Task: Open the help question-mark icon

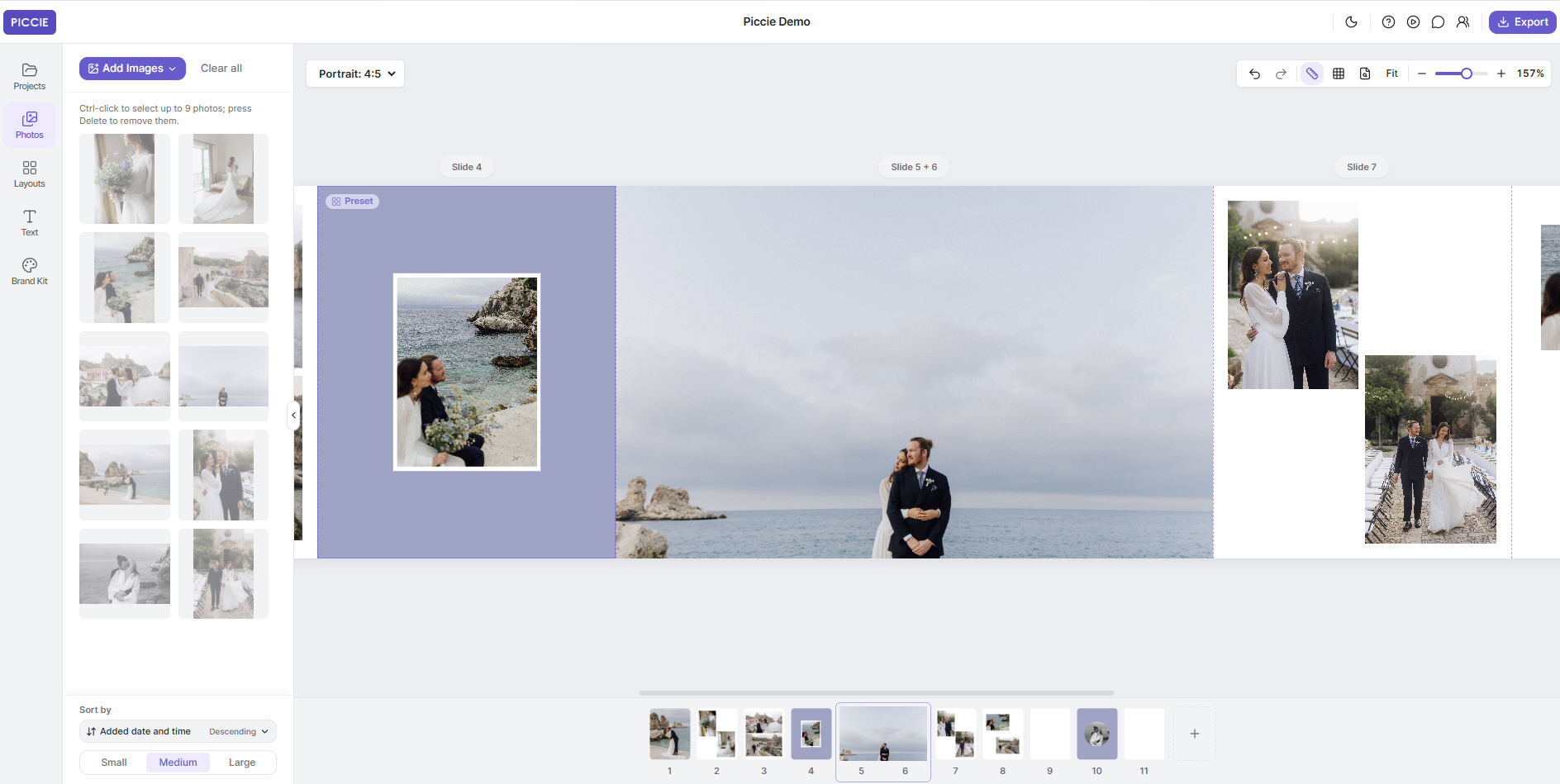Action: (x=1388, y=22)
